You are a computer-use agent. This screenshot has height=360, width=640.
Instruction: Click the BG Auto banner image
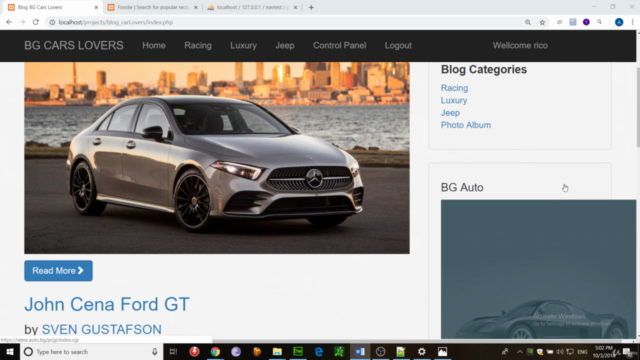[x=538, y=269]
